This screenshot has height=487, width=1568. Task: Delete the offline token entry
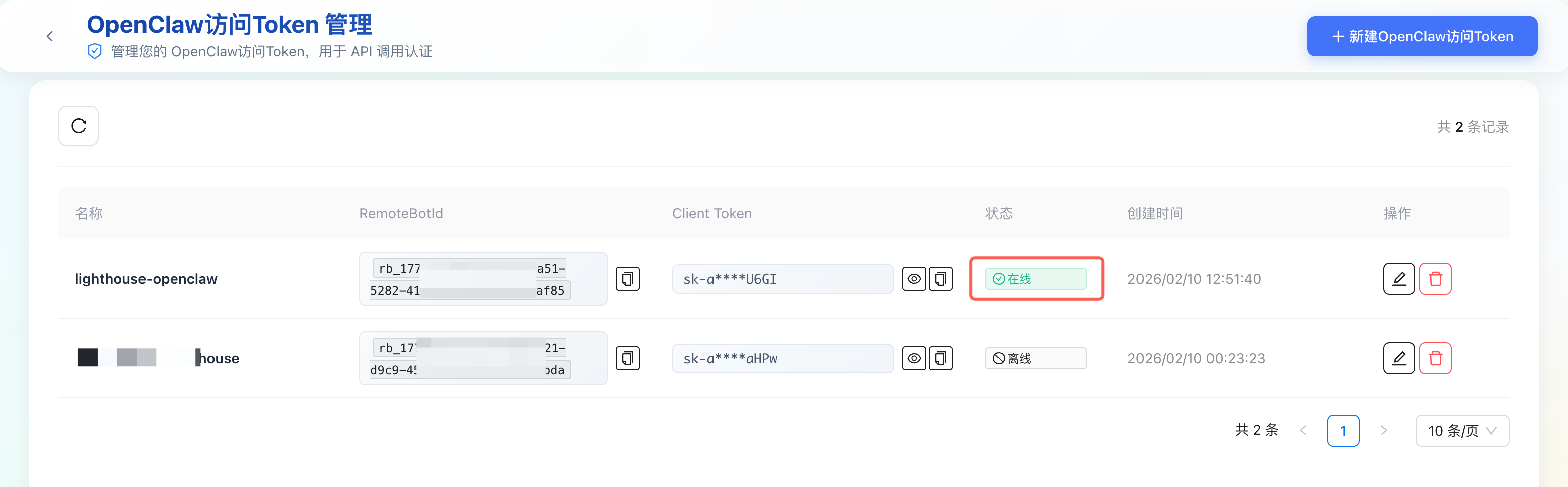click(1435, 359)
